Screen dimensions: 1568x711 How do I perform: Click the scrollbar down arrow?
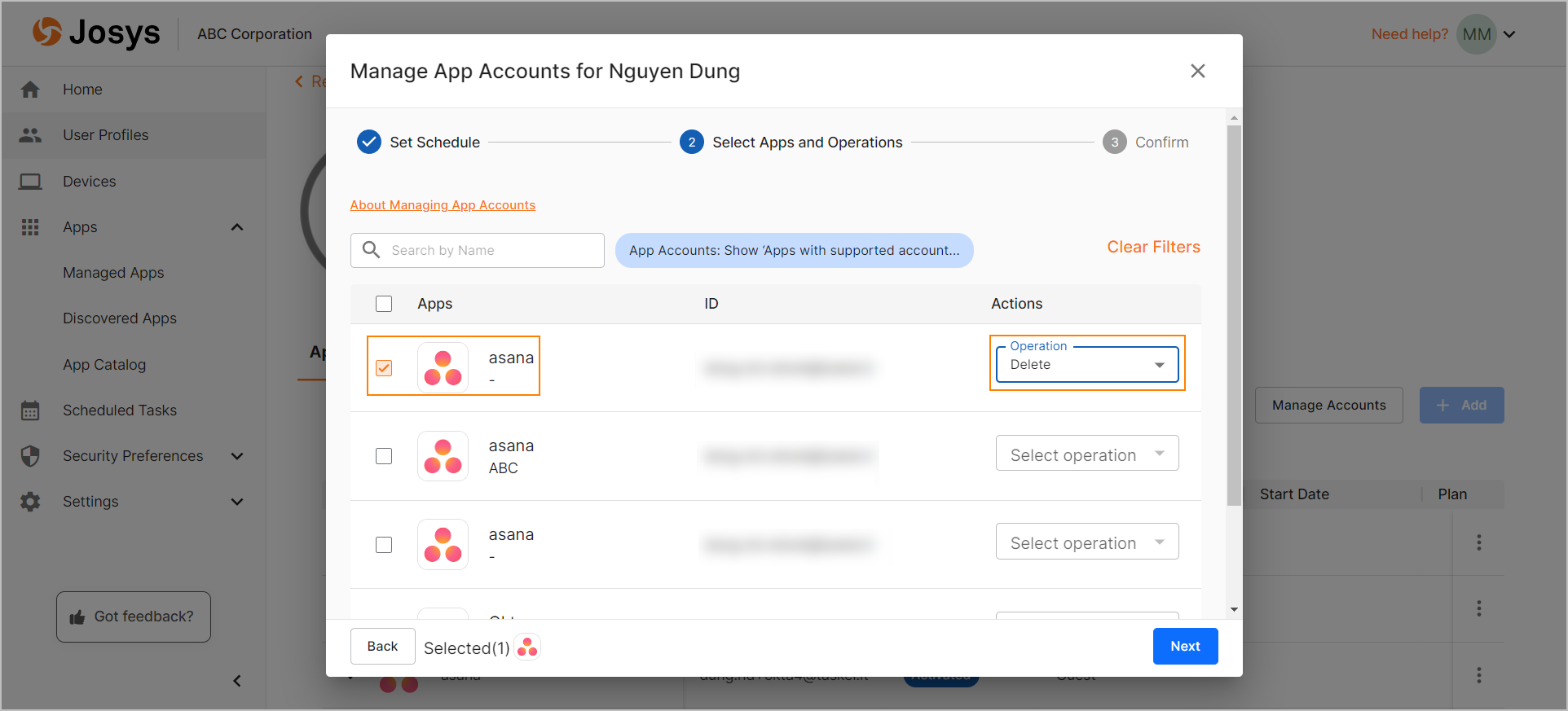pyautogui.click(x=1234, y=609)
